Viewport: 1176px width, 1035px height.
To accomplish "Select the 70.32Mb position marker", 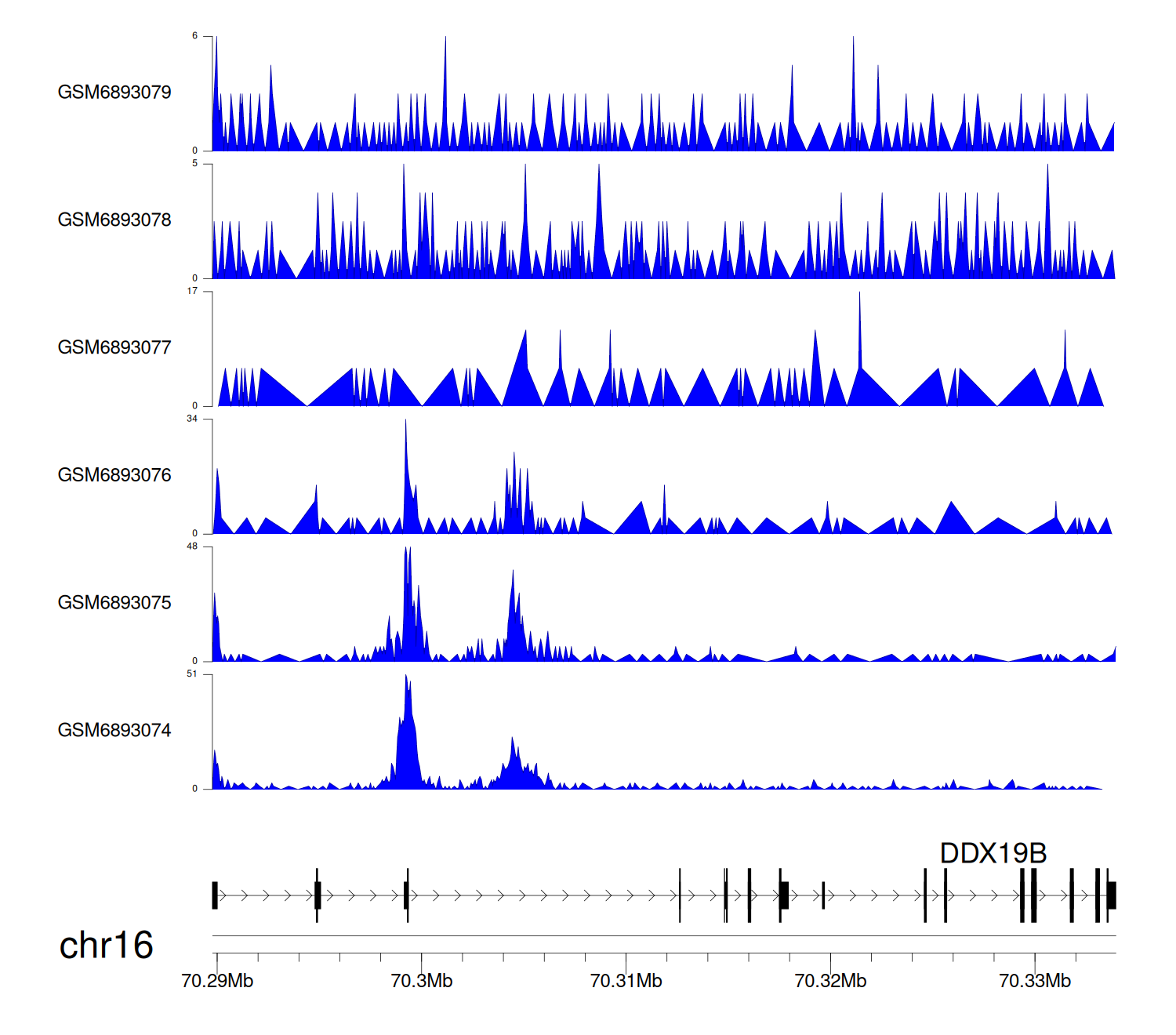I will click(830, 982).
